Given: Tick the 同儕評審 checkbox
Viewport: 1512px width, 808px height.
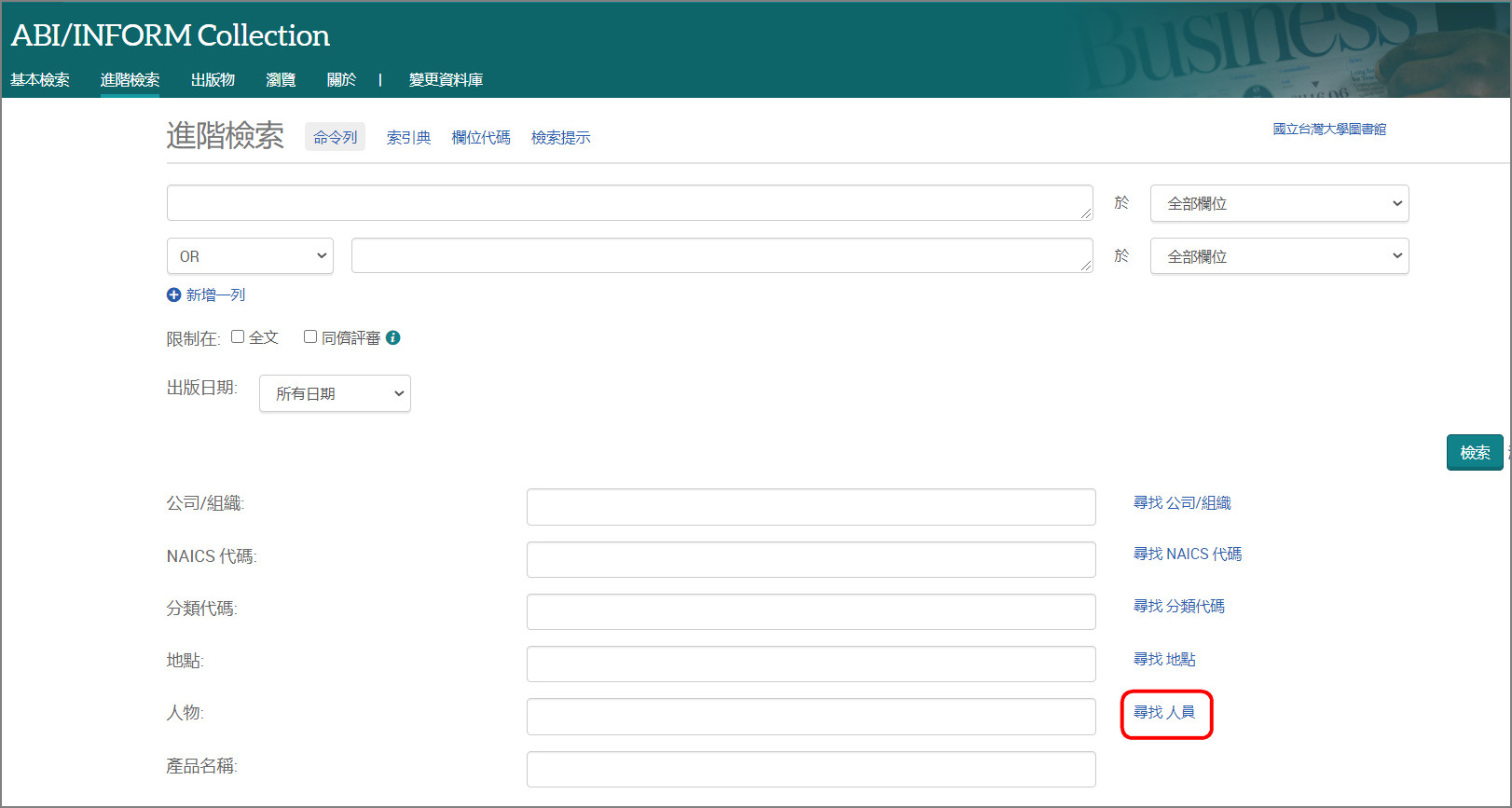Looking at the screenshot, I should (x=310, y=336).
